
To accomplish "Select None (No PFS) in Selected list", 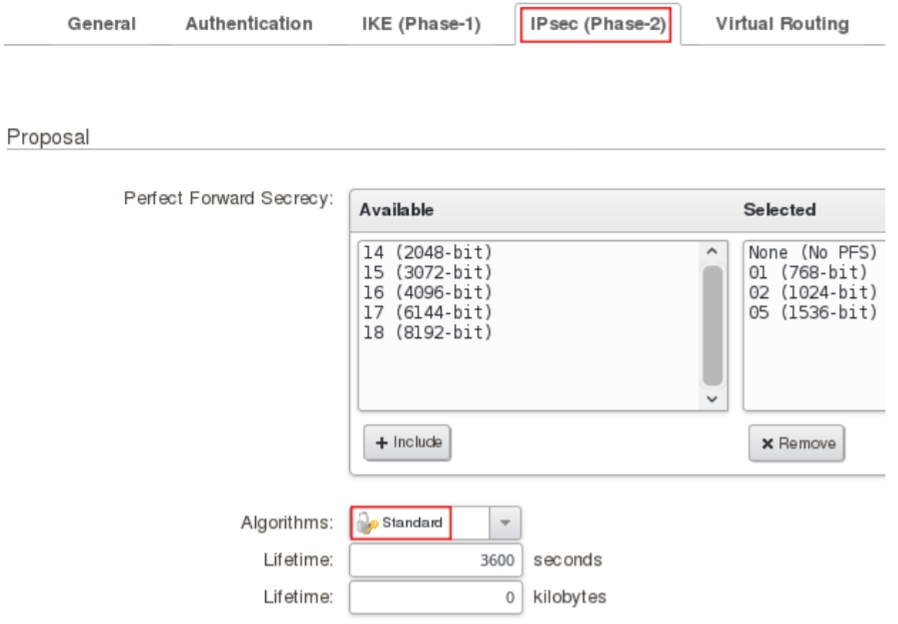I will [x=812, y=253].
